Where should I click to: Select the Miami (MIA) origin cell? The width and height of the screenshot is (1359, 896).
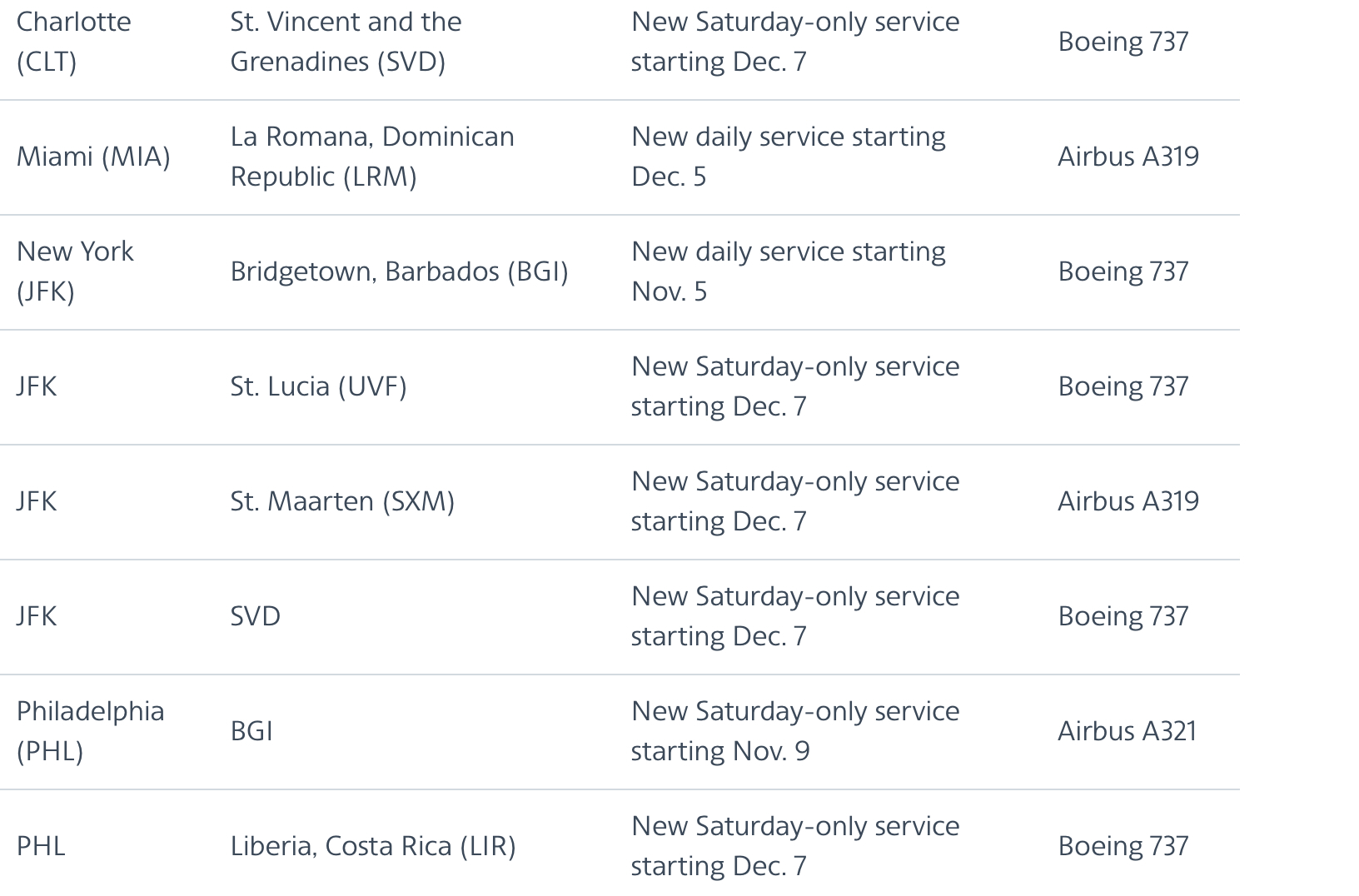click(x=93, y=157)
